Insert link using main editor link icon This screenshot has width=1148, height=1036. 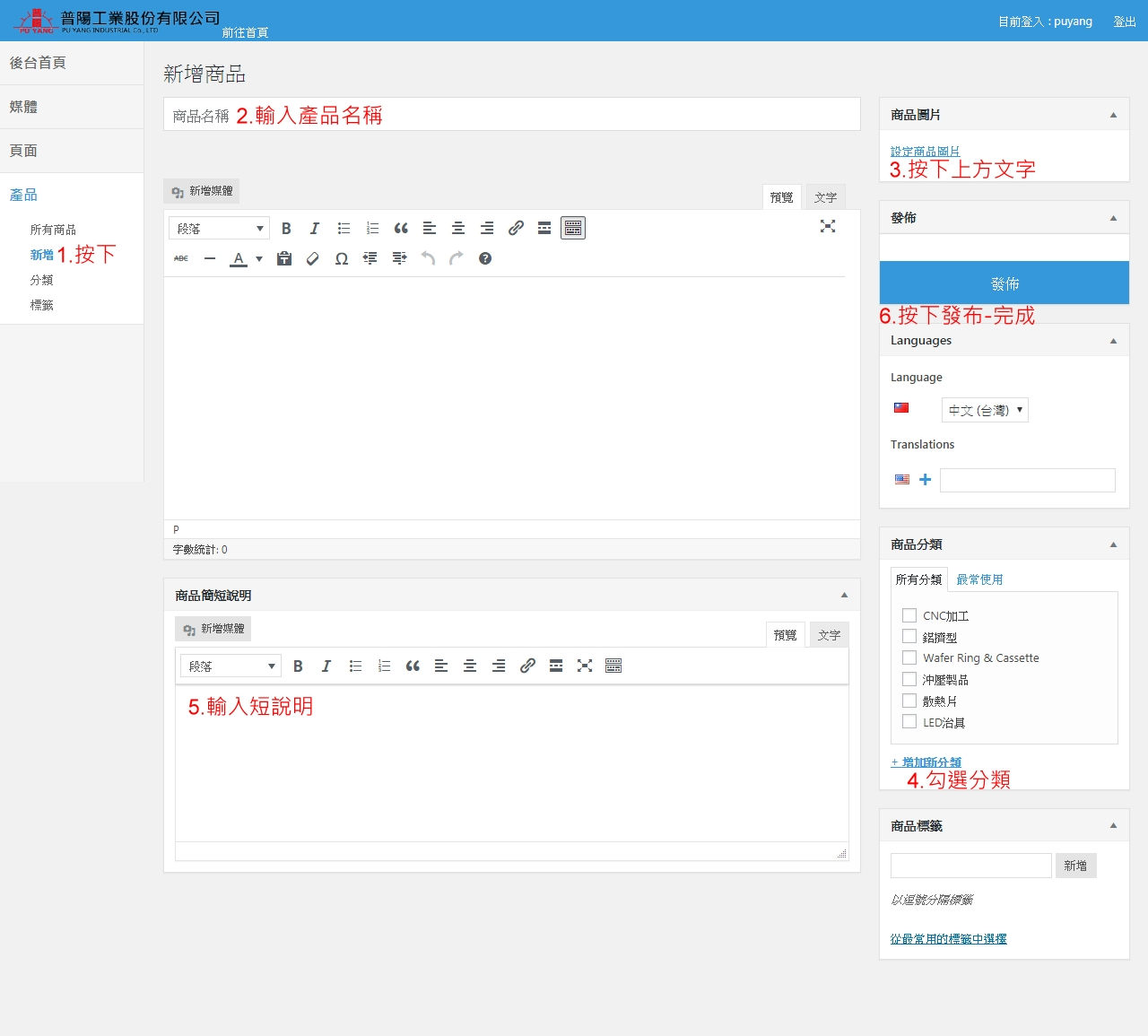(516, 229)
